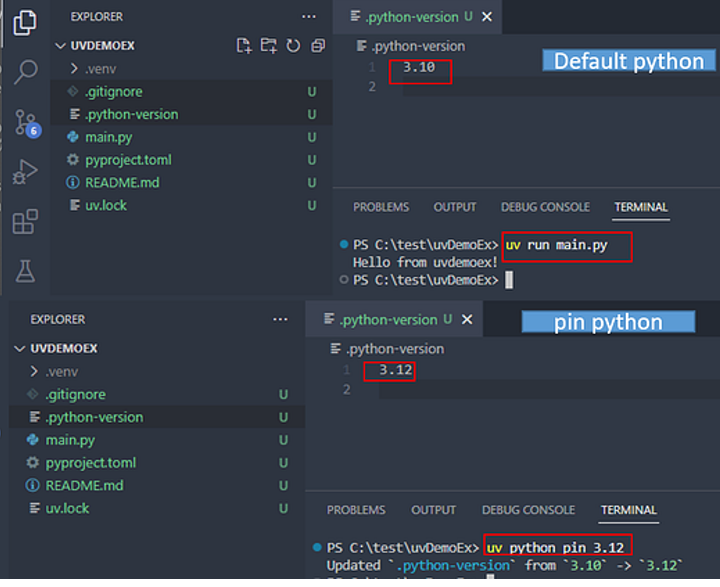Open the Run and Debug view

pos(25,172)
